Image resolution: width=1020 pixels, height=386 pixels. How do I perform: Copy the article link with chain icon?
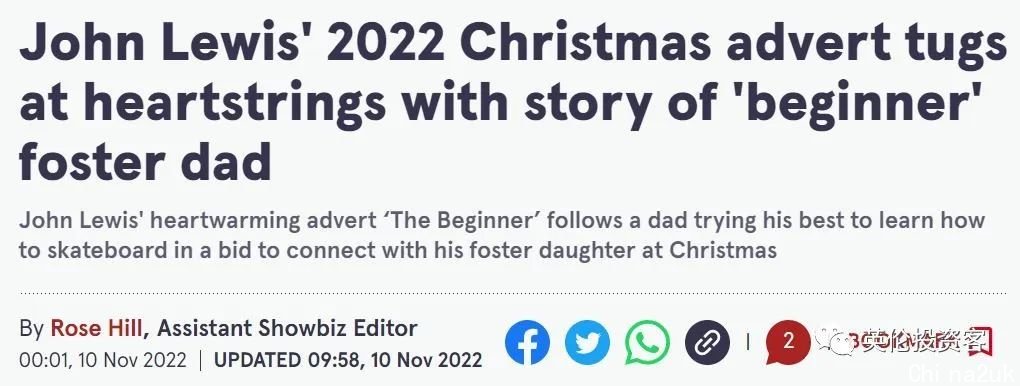click(707, 342)
